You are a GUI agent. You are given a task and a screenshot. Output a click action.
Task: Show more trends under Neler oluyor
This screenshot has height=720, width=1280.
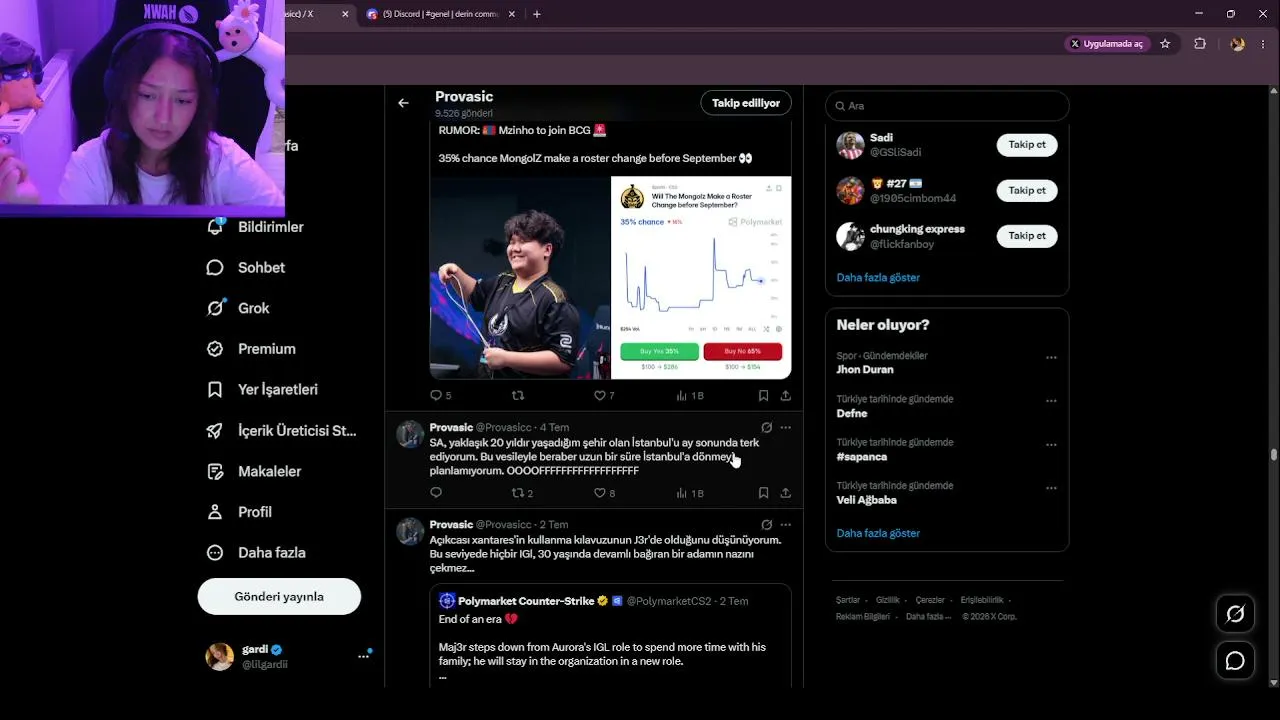(x=878, y=533)
